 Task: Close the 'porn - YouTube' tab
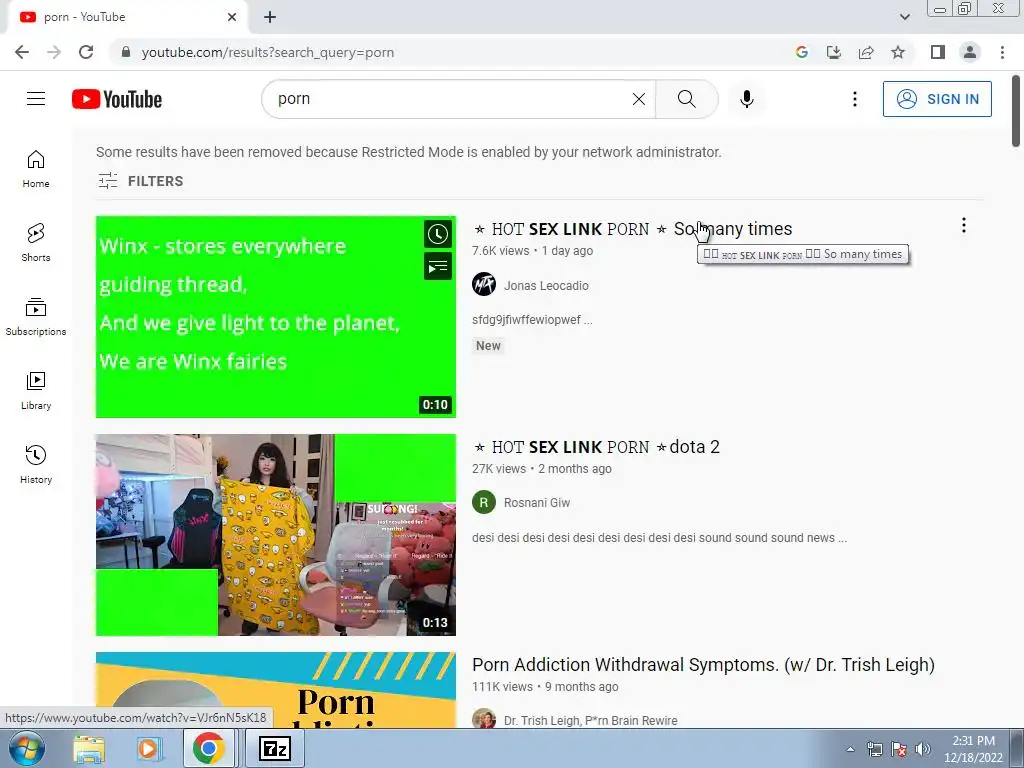(232, 17)
